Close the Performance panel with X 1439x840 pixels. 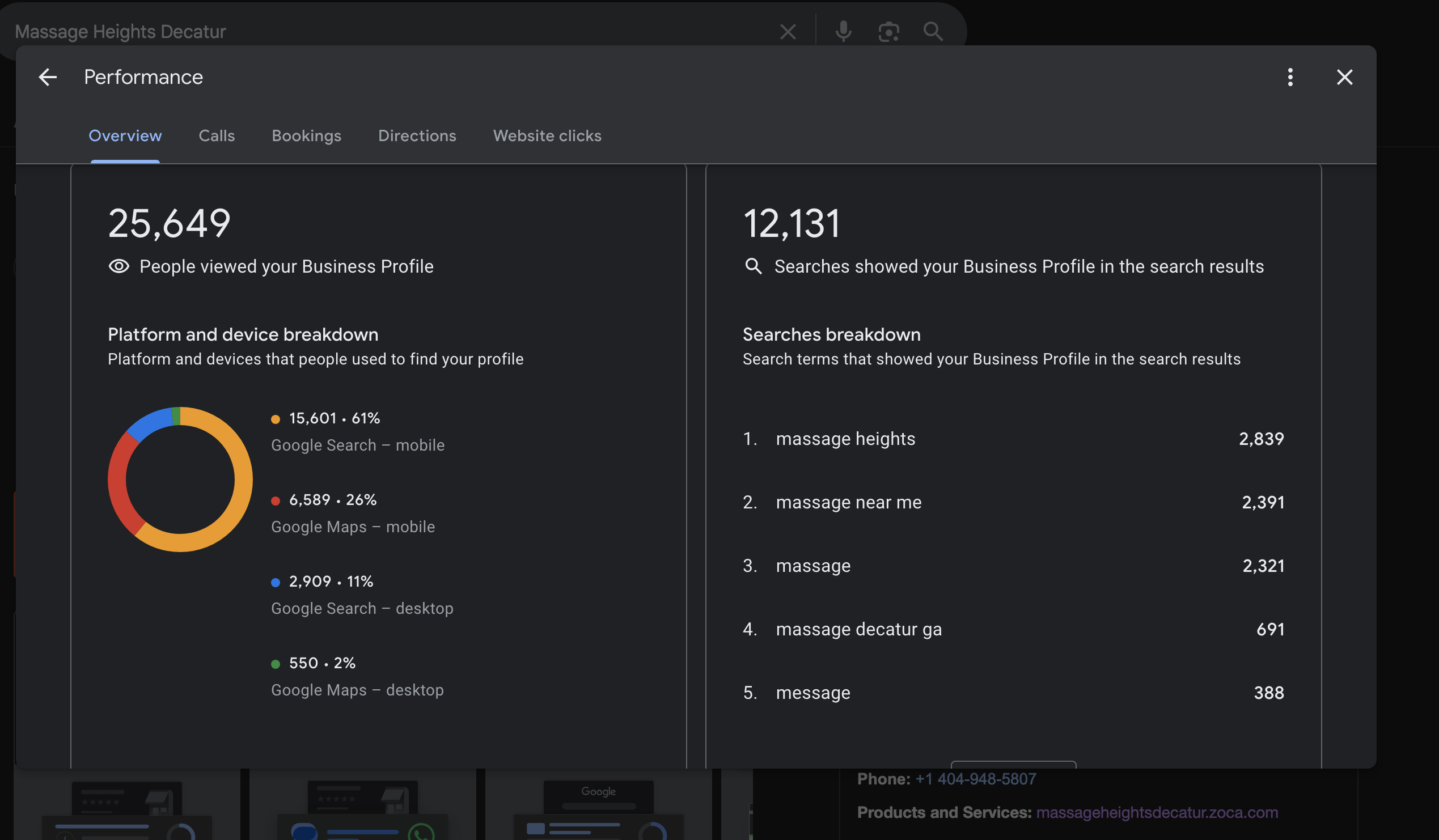click(1344, 77)
